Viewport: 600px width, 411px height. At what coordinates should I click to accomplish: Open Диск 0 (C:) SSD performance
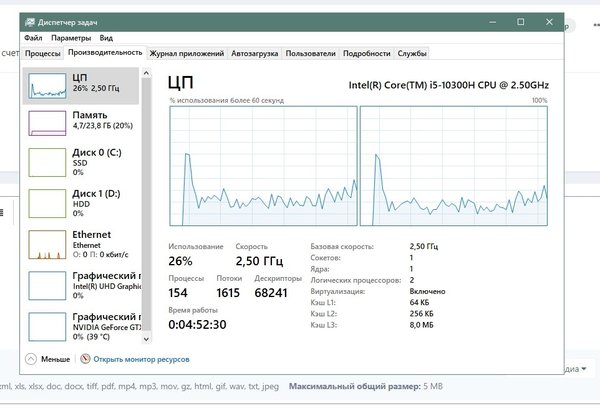tap(46, 162)
